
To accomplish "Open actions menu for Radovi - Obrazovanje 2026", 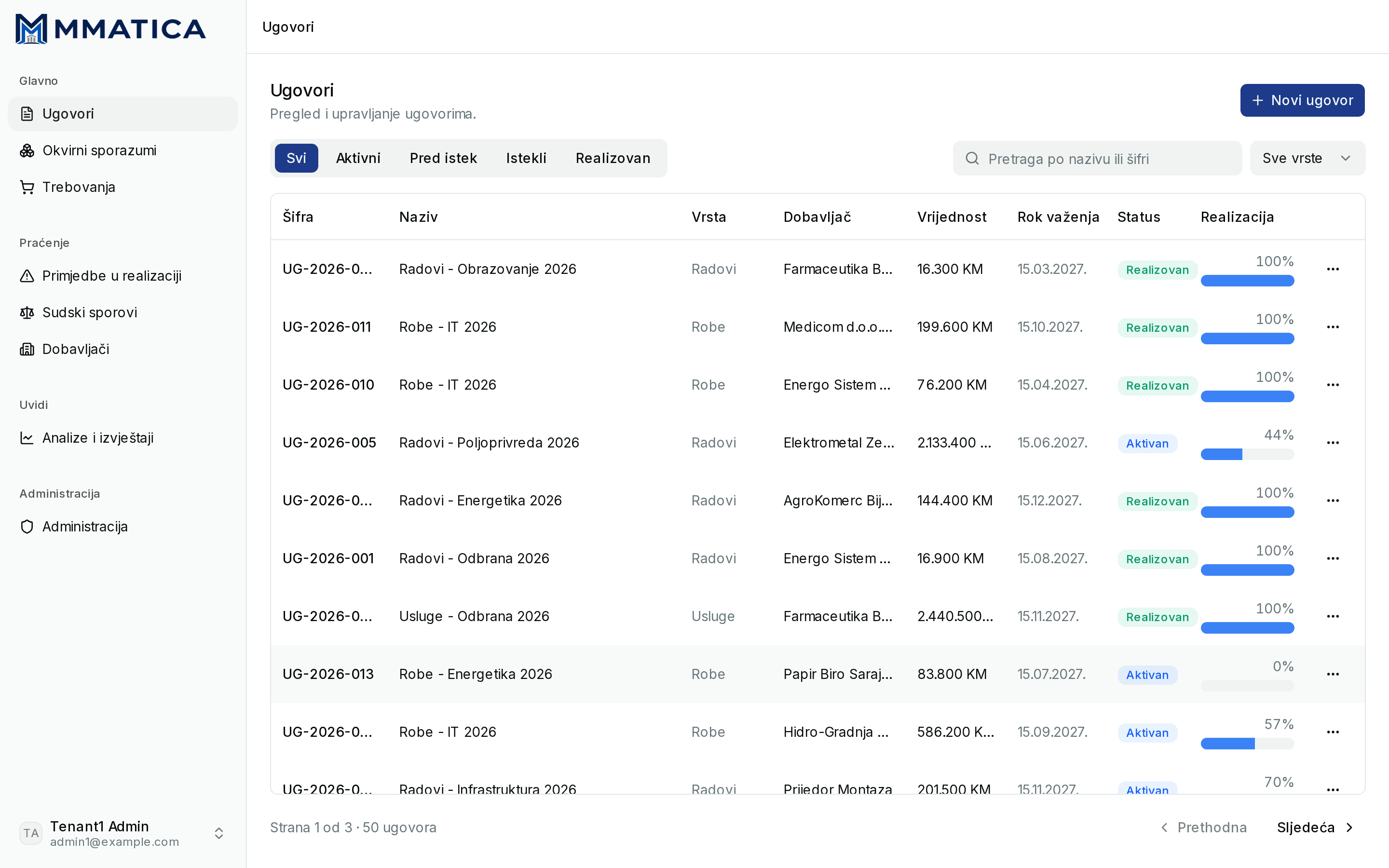I will pos(1333,269).
